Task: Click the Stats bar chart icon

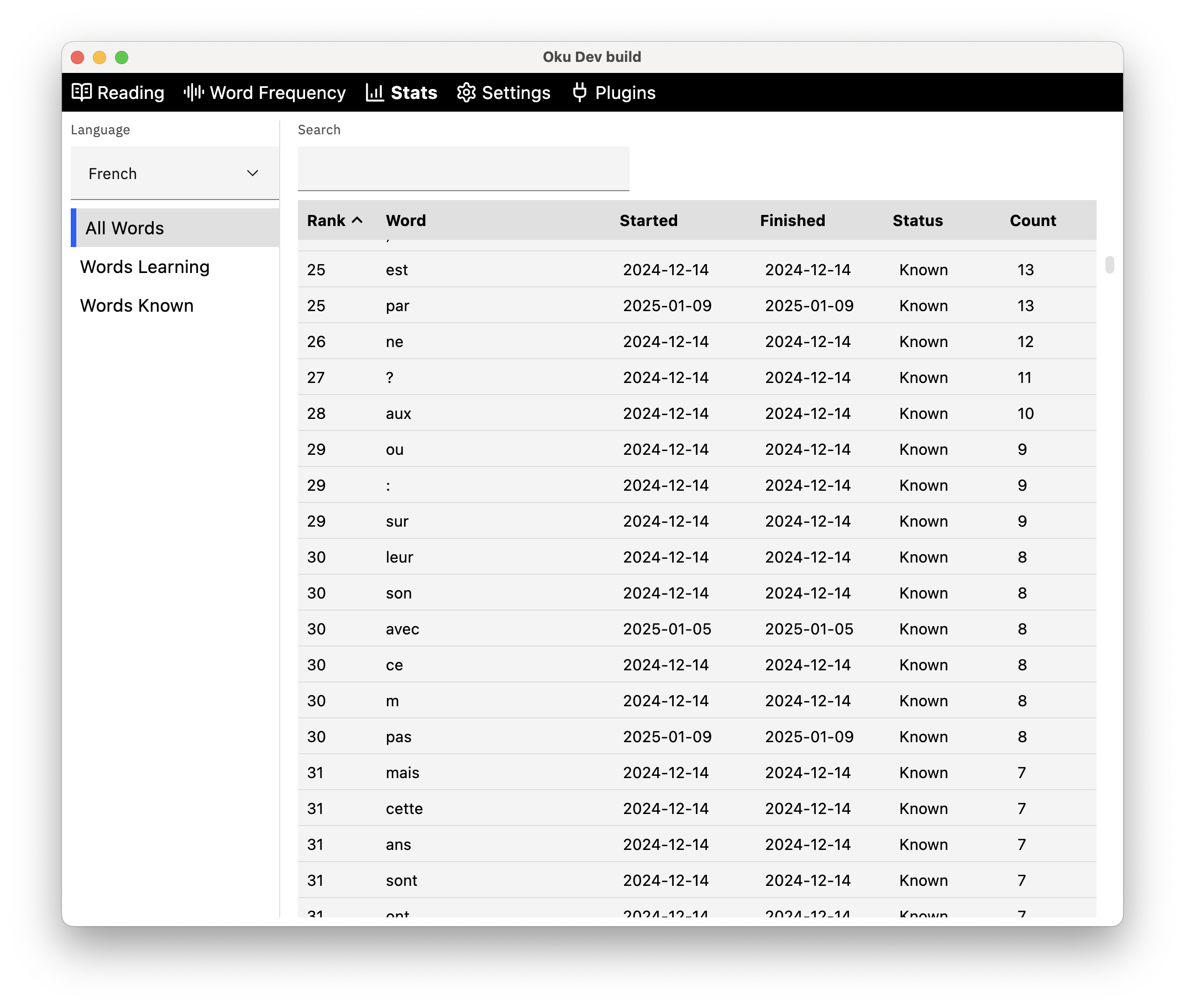Action: coord(374,92)
